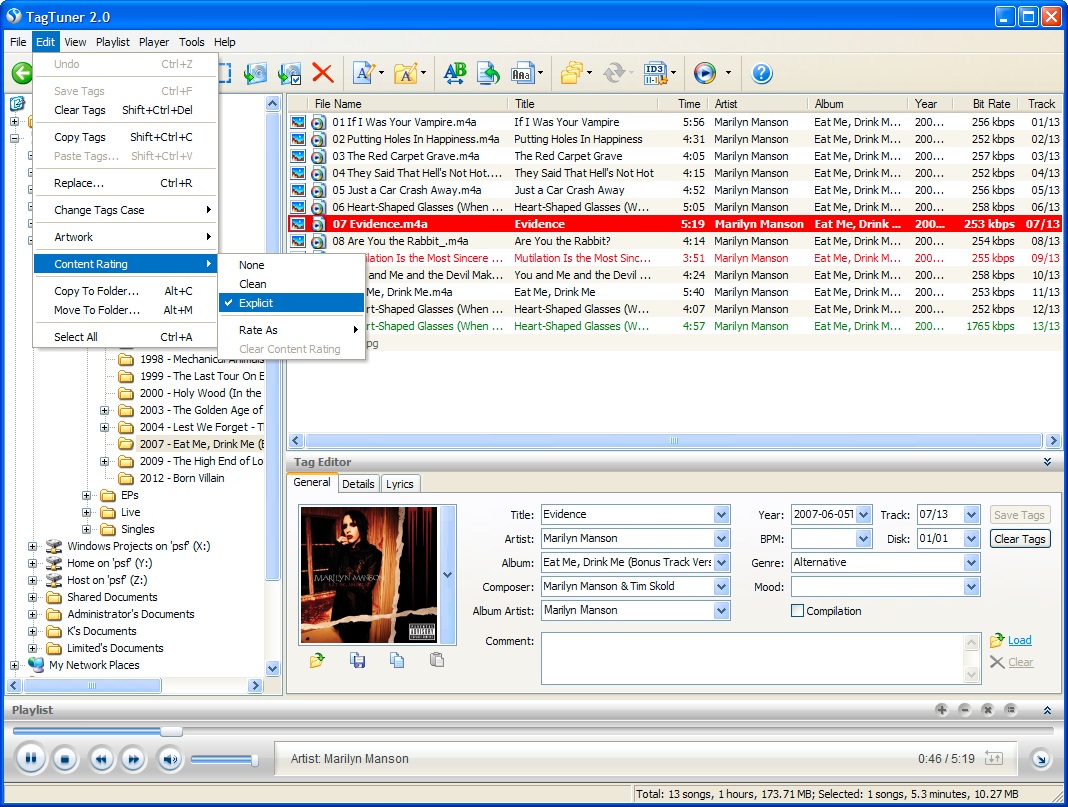Image resolution: width=1068 pixels, height=807 pixels.
Task: Pause the currently playing track
Action: [31, 759]
